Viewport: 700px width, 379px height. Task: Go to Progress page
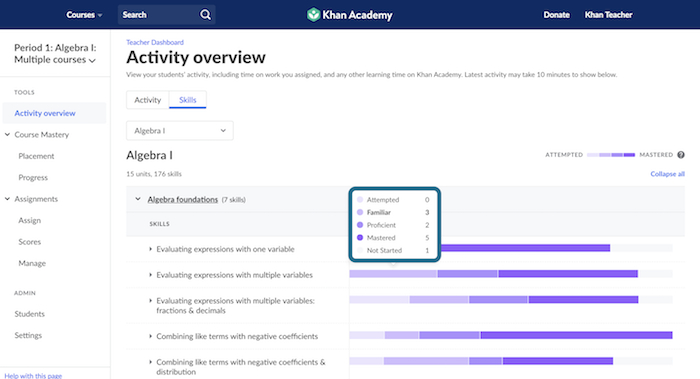[x=33, y=177]
